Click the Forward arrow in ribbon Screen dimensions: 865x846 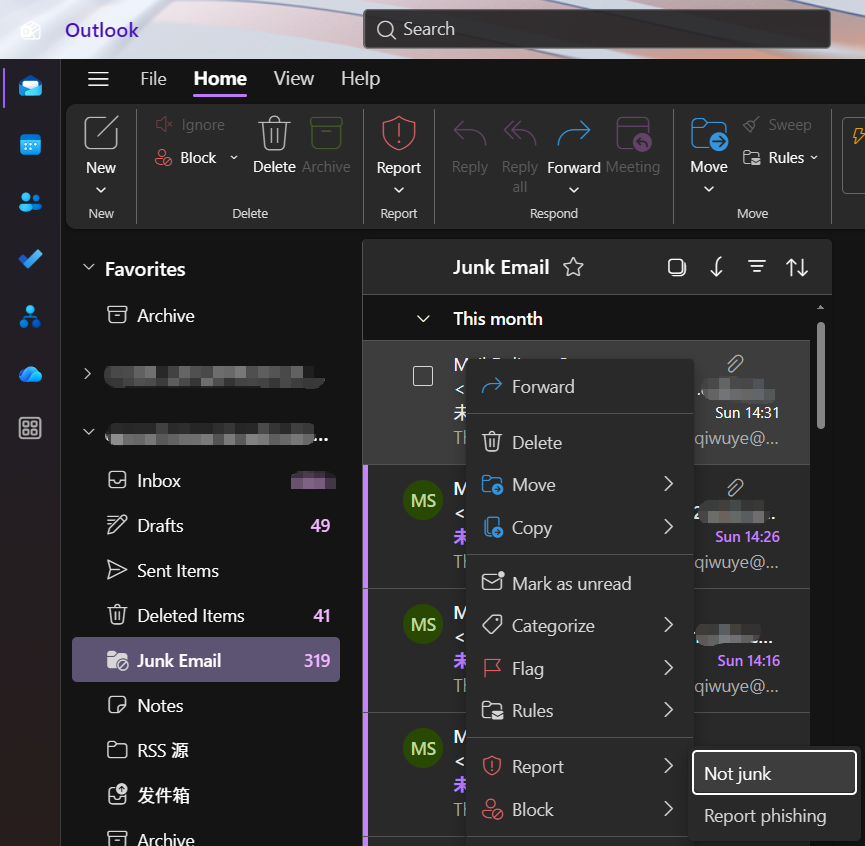tap(573, 144)
